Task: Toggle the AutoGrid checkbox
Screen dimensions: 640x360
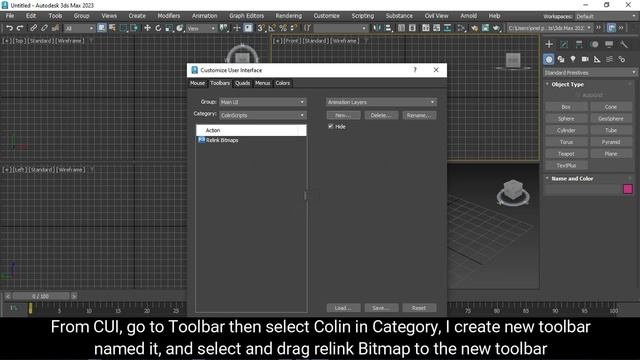Action: coord(577,95)
